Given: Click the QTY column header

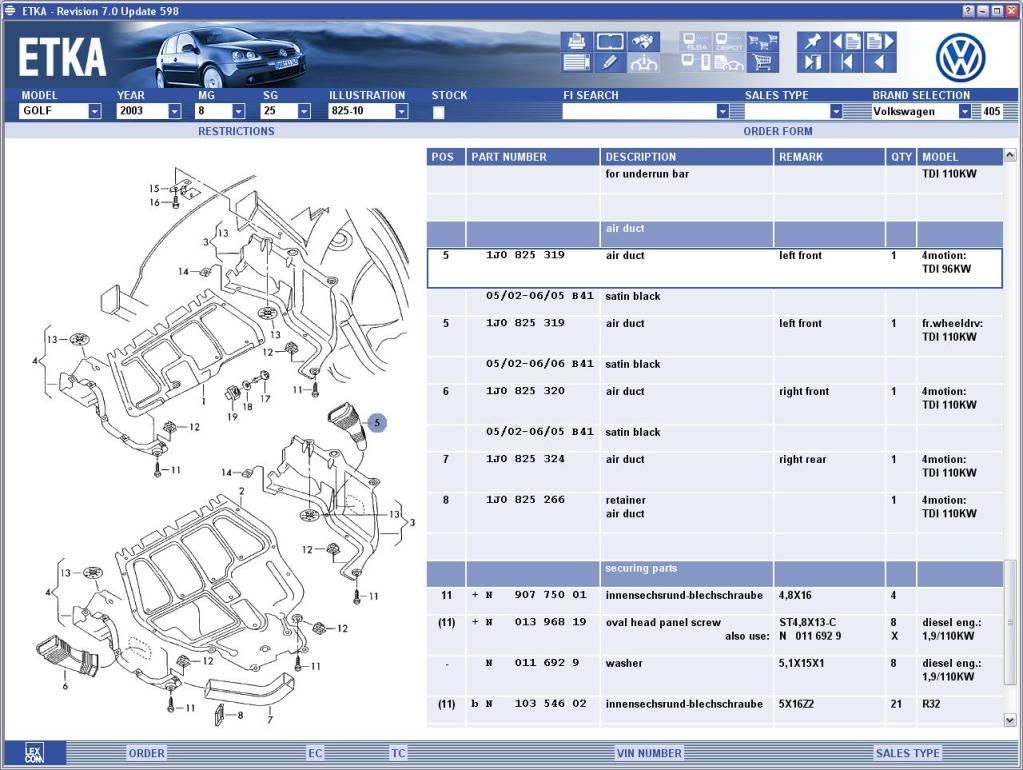Looking at the screenshot, I should pyautogui.click(x=901, y=157).
